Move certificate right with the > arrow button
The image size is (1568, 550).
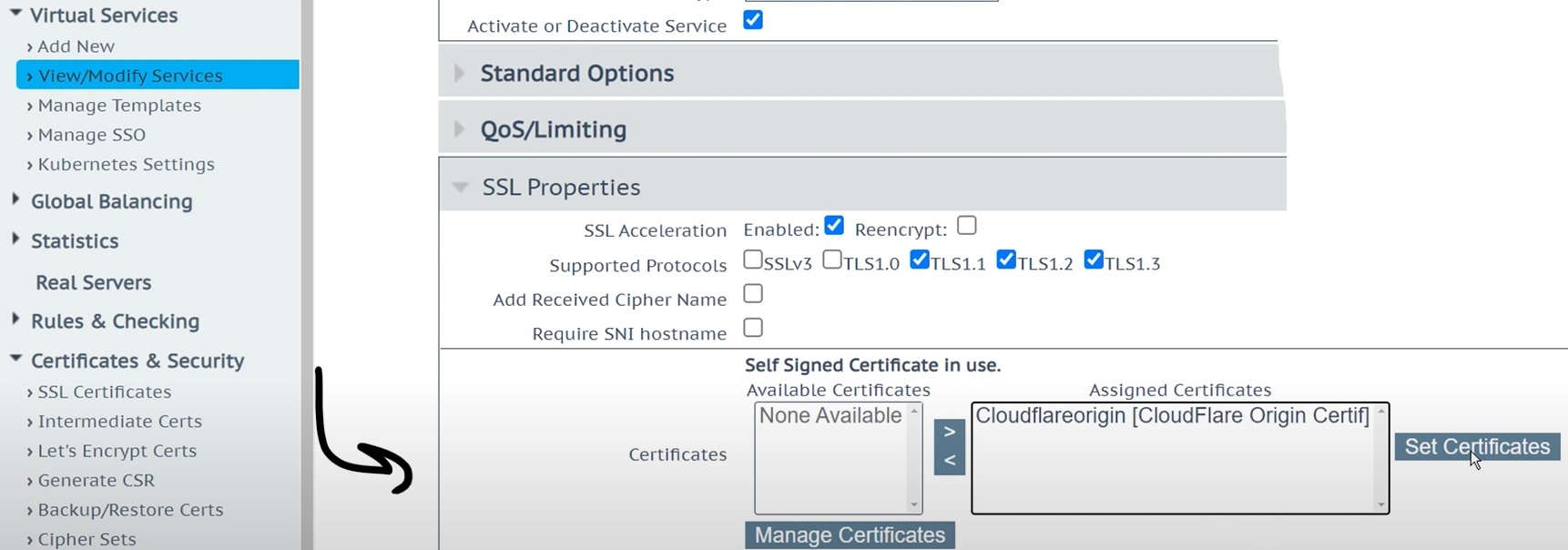949,431
